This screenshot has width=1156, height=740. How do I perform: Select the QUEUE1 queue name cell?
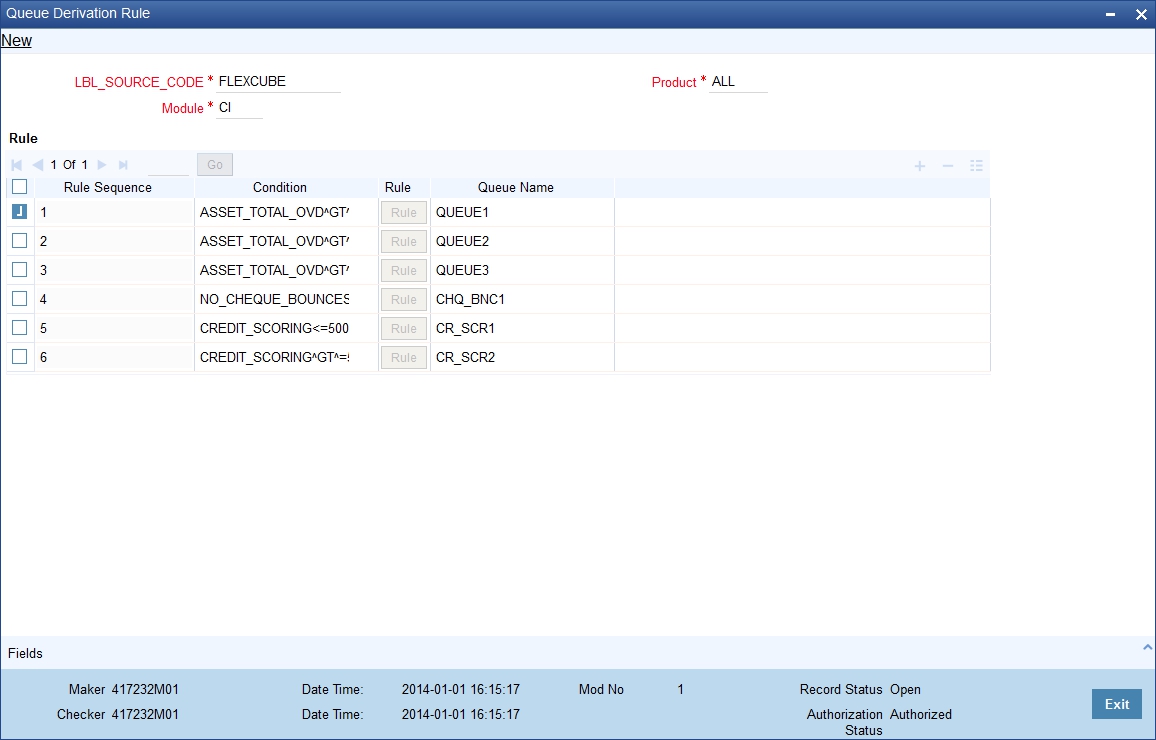tap(522, 212)
